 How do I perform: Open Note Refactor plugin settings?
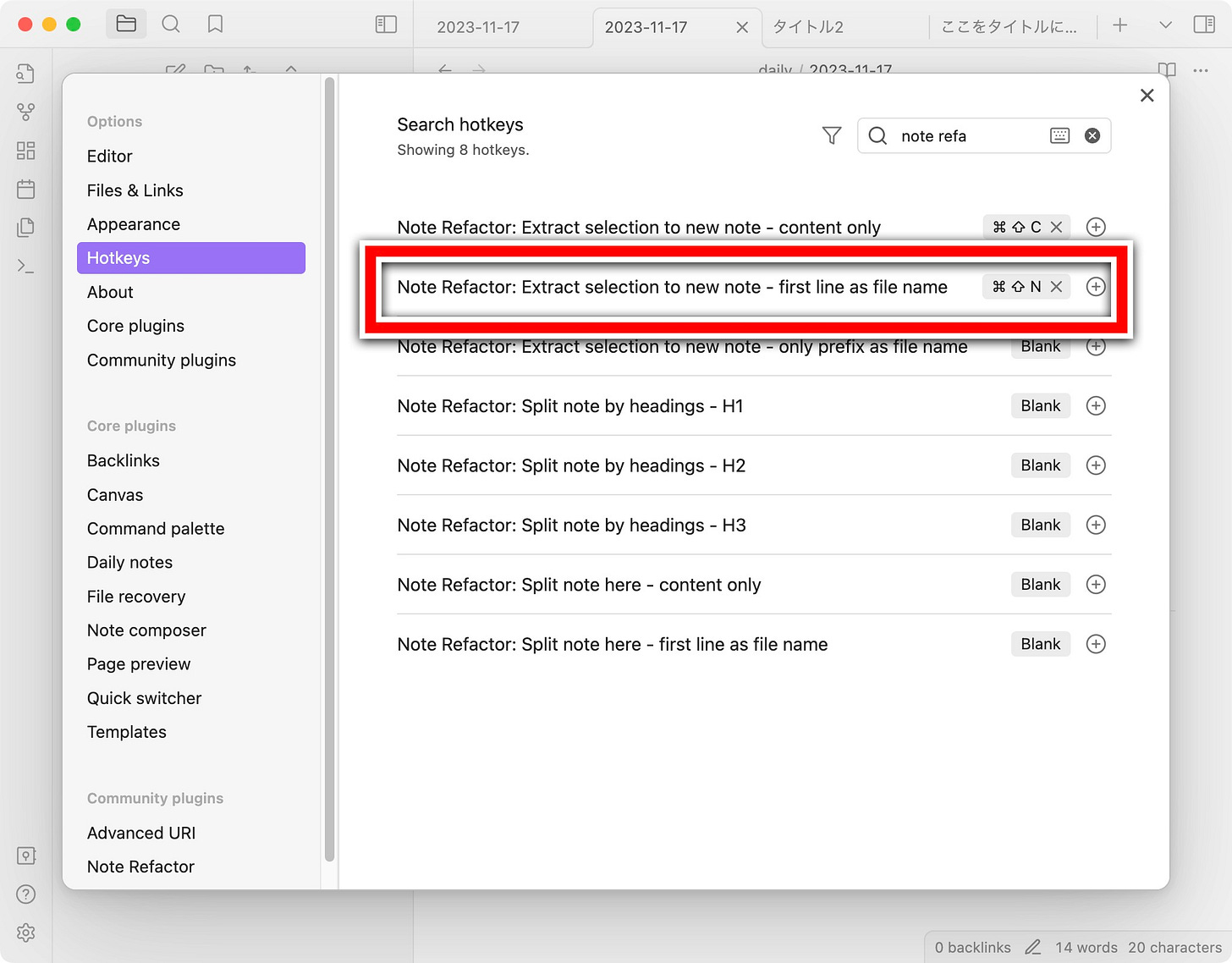pyautogui.click(x=191, y=867)
